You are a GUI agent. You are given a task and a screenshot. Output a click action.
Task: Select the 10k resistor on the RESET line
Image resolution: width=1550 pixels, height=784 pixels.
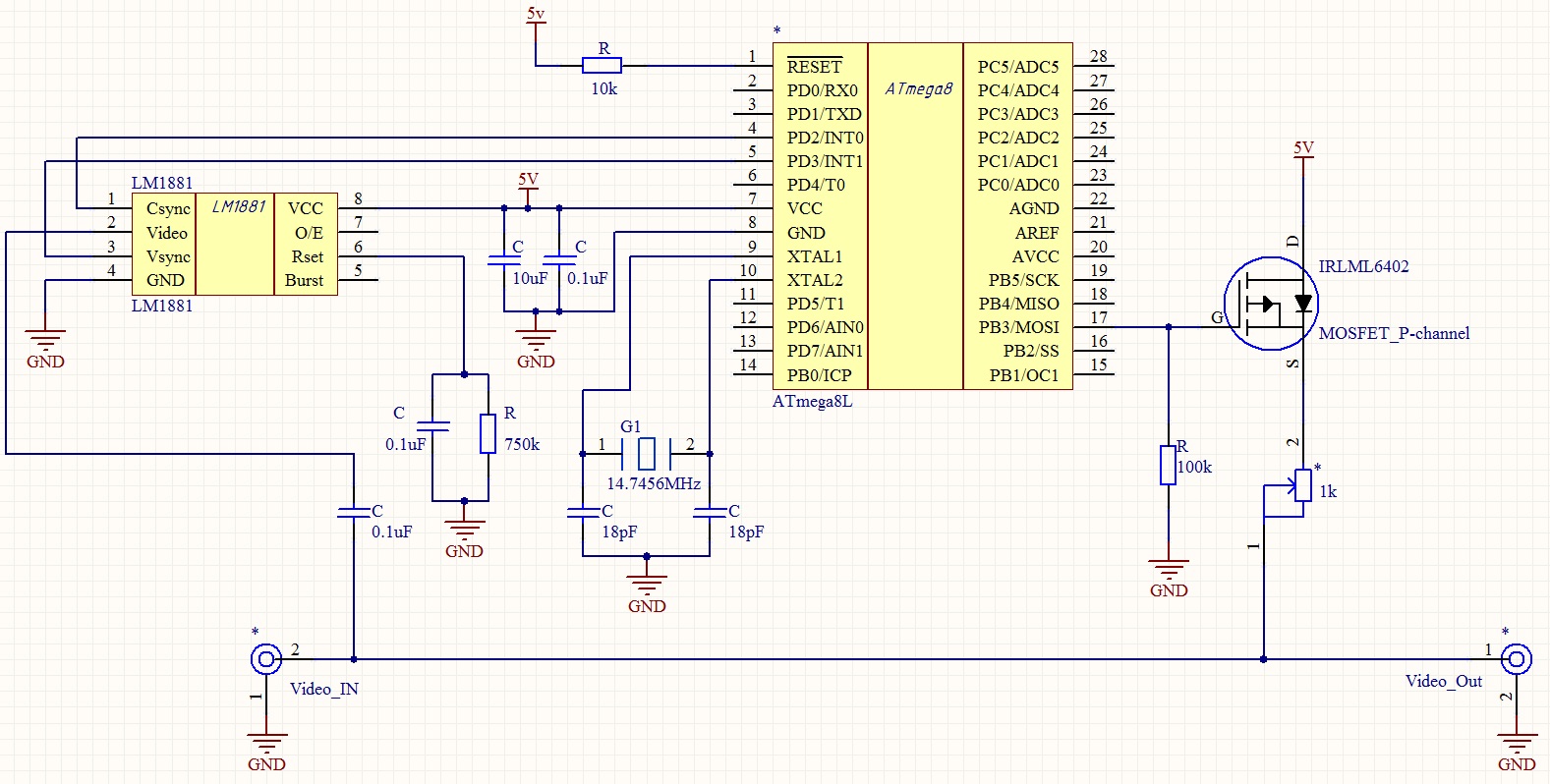point(602,66)
